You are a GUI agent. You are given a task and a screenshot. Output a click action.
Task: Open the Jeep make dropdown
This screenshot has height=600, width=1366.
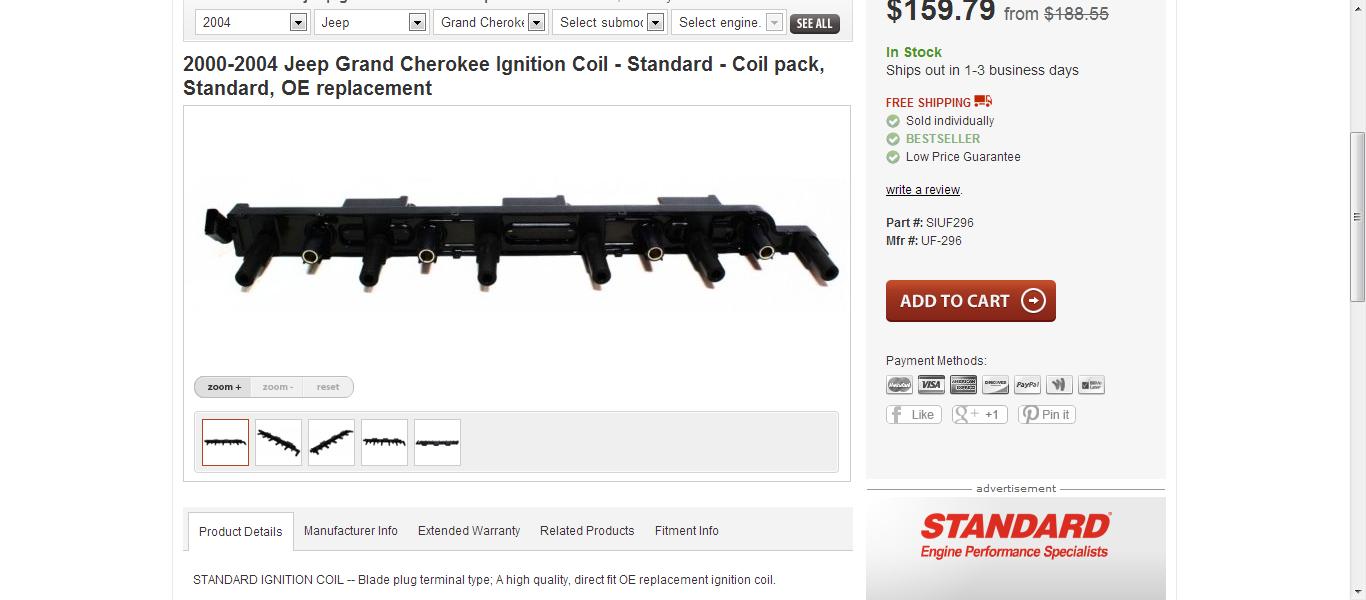pyautogui.click(x=371, y=22)
